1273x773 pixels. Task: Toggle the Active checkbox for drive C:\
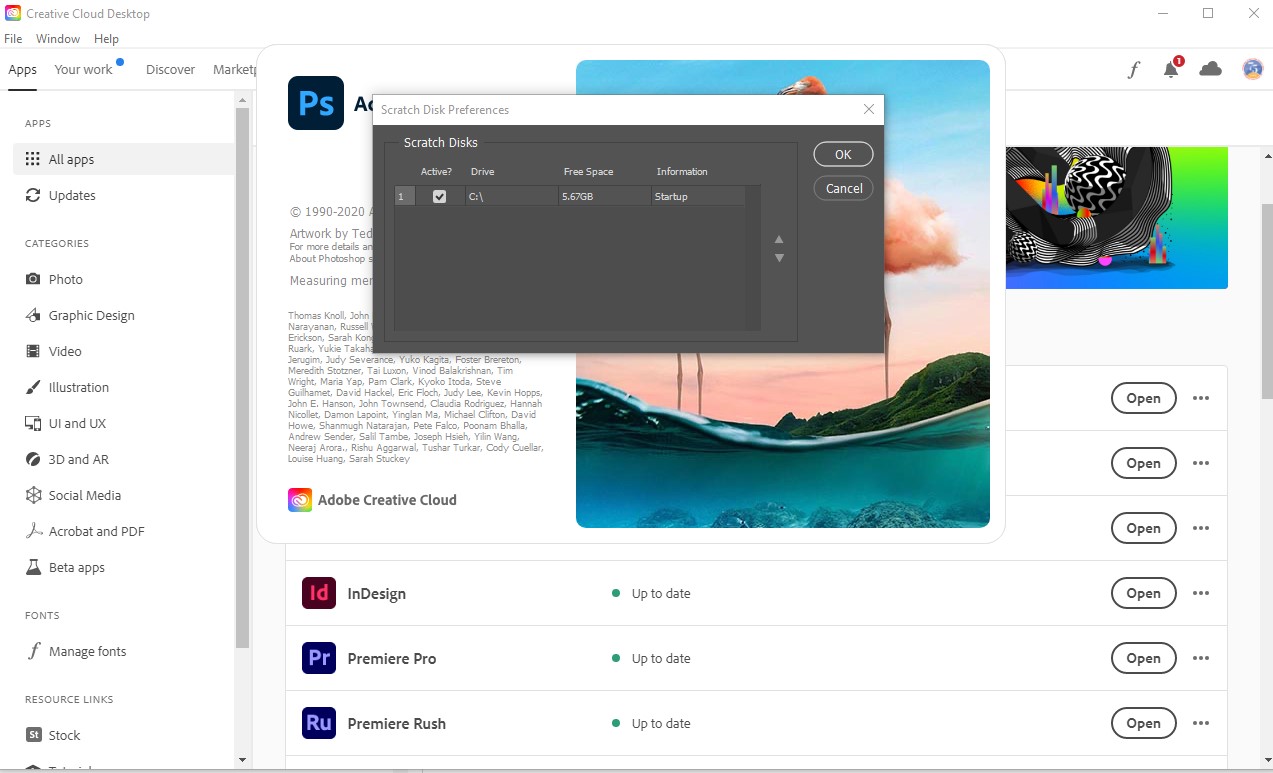click(x=439, y=196)
